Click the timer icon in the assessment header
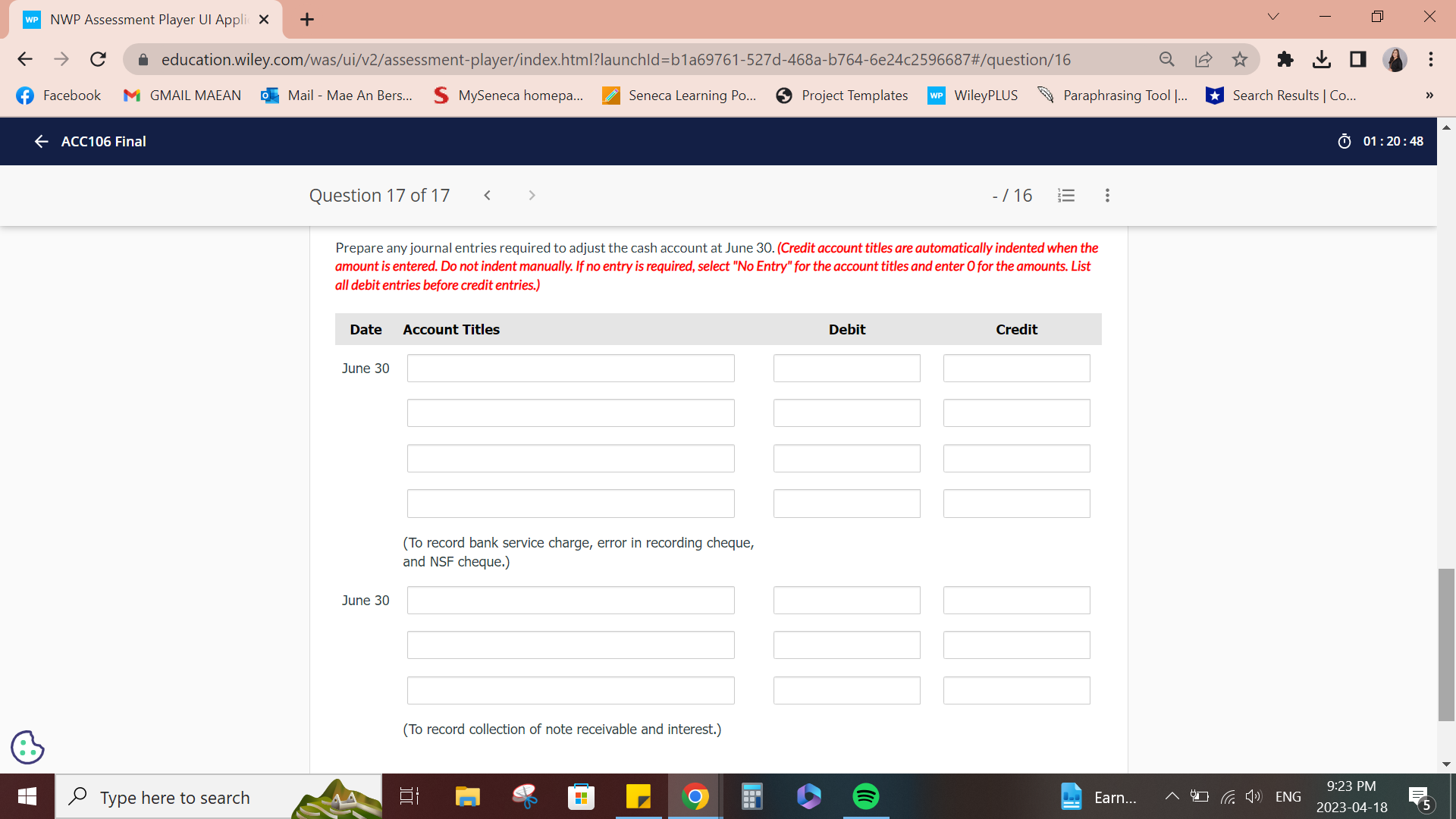1456x819 pixels. [x=1344, y=141]
